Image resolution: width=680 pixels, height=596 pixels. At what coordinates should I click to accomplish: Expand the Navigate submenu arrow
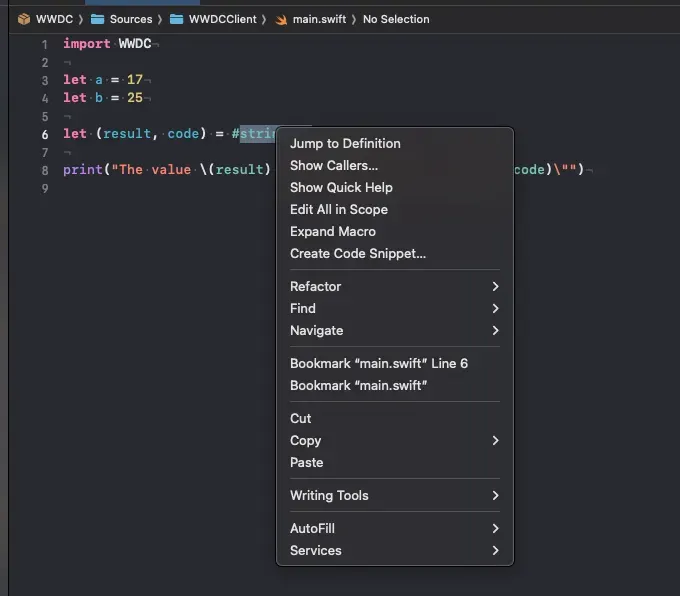[495, 330]
